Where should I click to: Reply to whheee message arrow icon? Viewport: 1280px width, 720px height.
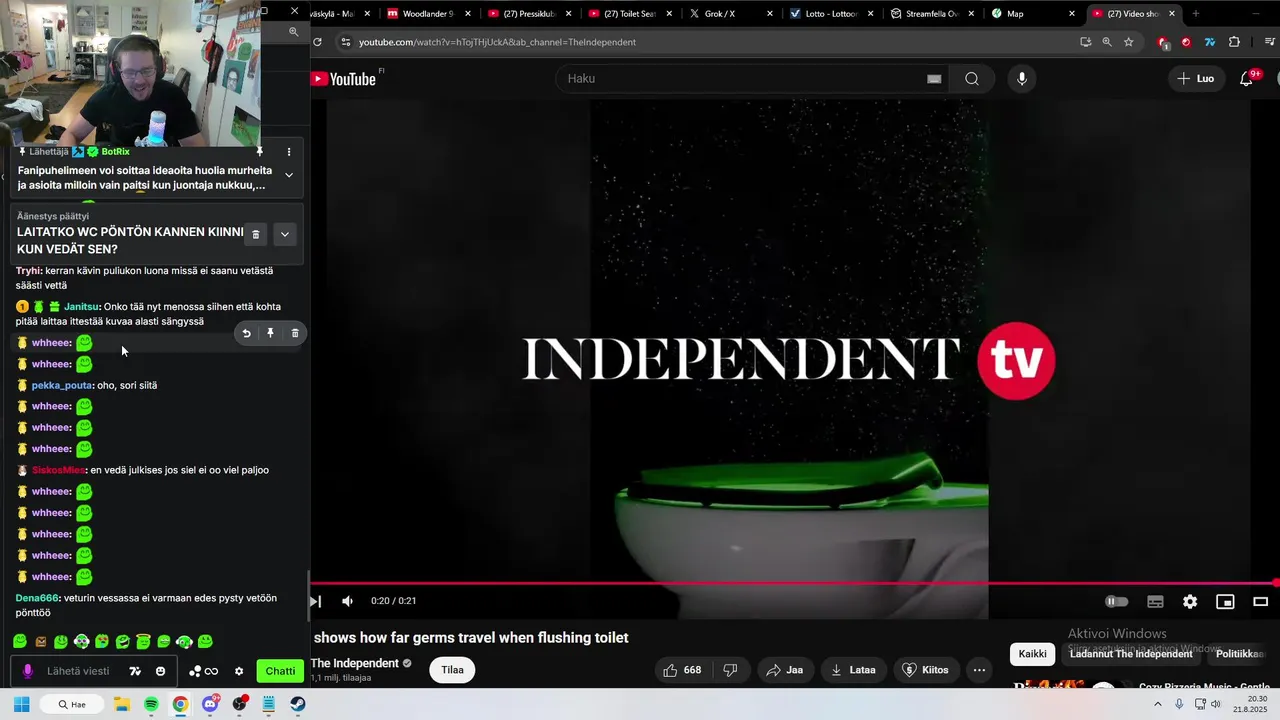pos(246,333)
